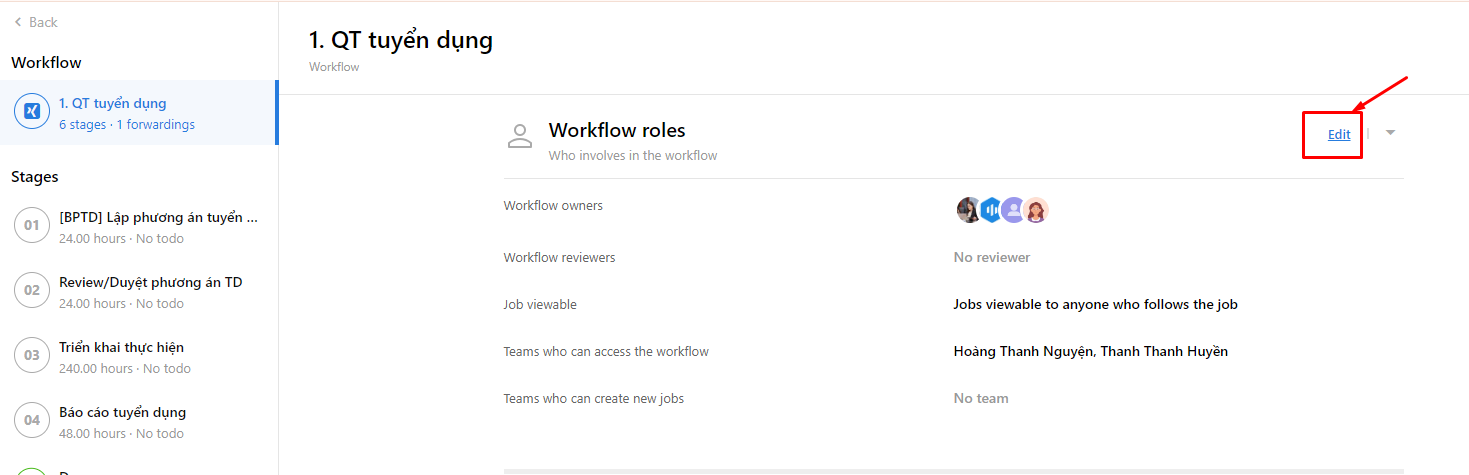Viewport: 1469px width, 475px height.
Task: Click the page title 1. QT tuyển dụng
Action: 401,41
